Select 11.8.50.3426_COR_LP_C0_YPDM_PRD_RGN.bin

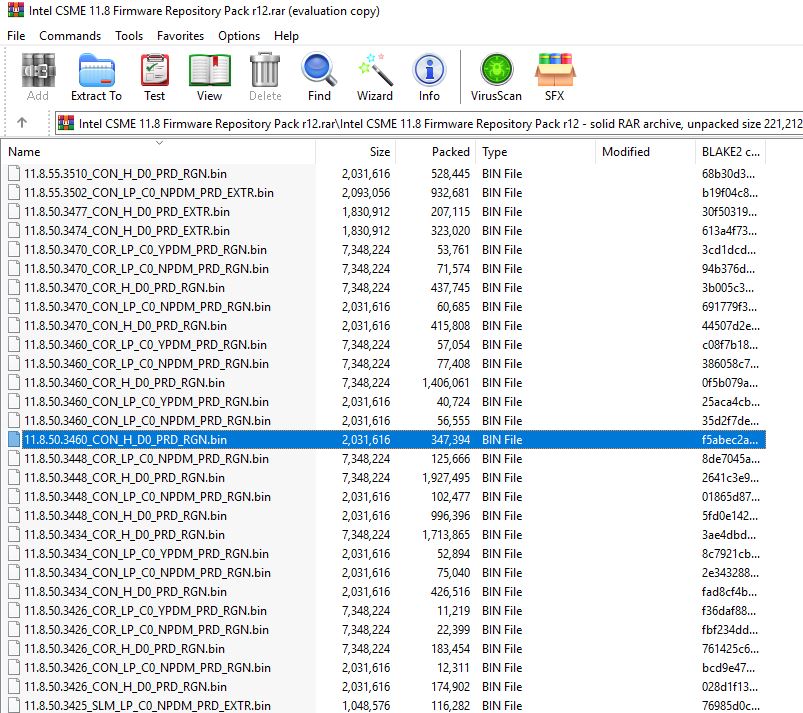[145, 611]
